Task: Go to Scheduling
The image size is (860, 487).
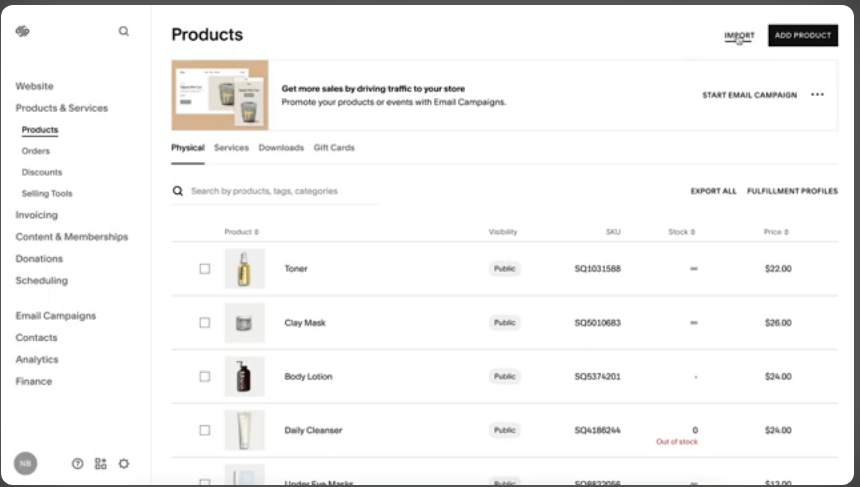Action: [x=42, y=281]
